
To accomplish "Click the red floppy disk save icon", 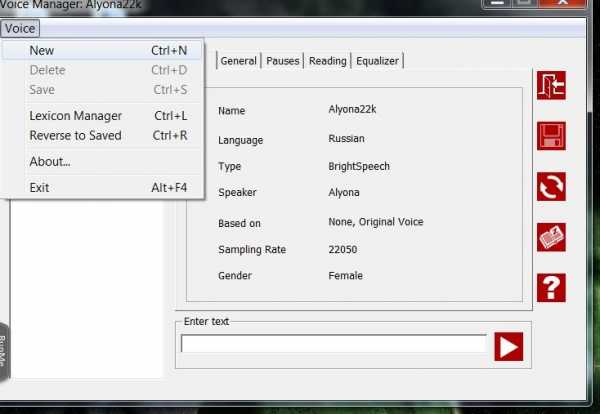I will click(552, 136).
